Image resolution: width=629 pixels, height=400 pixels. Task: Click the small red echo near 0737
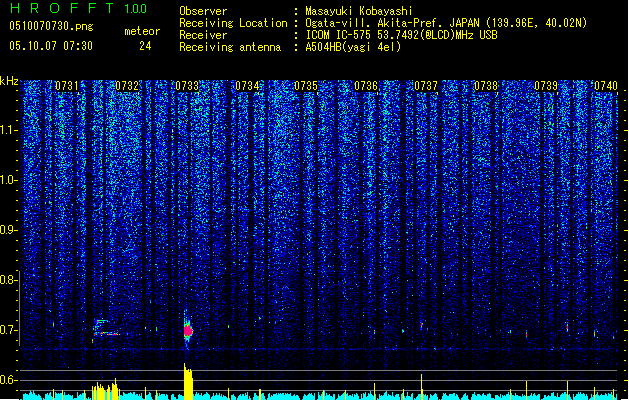(x=422, y=325)
